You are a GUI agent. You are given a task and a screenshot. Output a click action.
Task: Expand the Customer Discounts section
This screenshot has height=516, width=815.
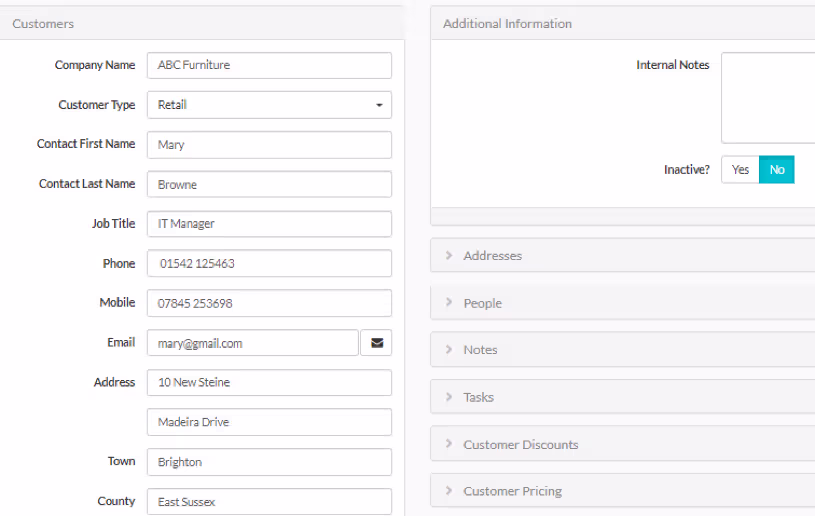tap(623, 444)
